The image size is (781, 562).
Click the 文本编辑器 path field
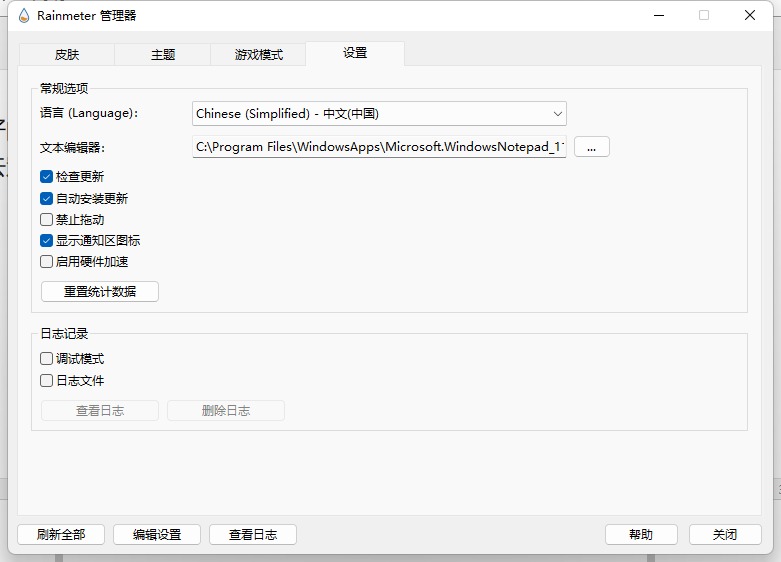(x=379, y=147)
